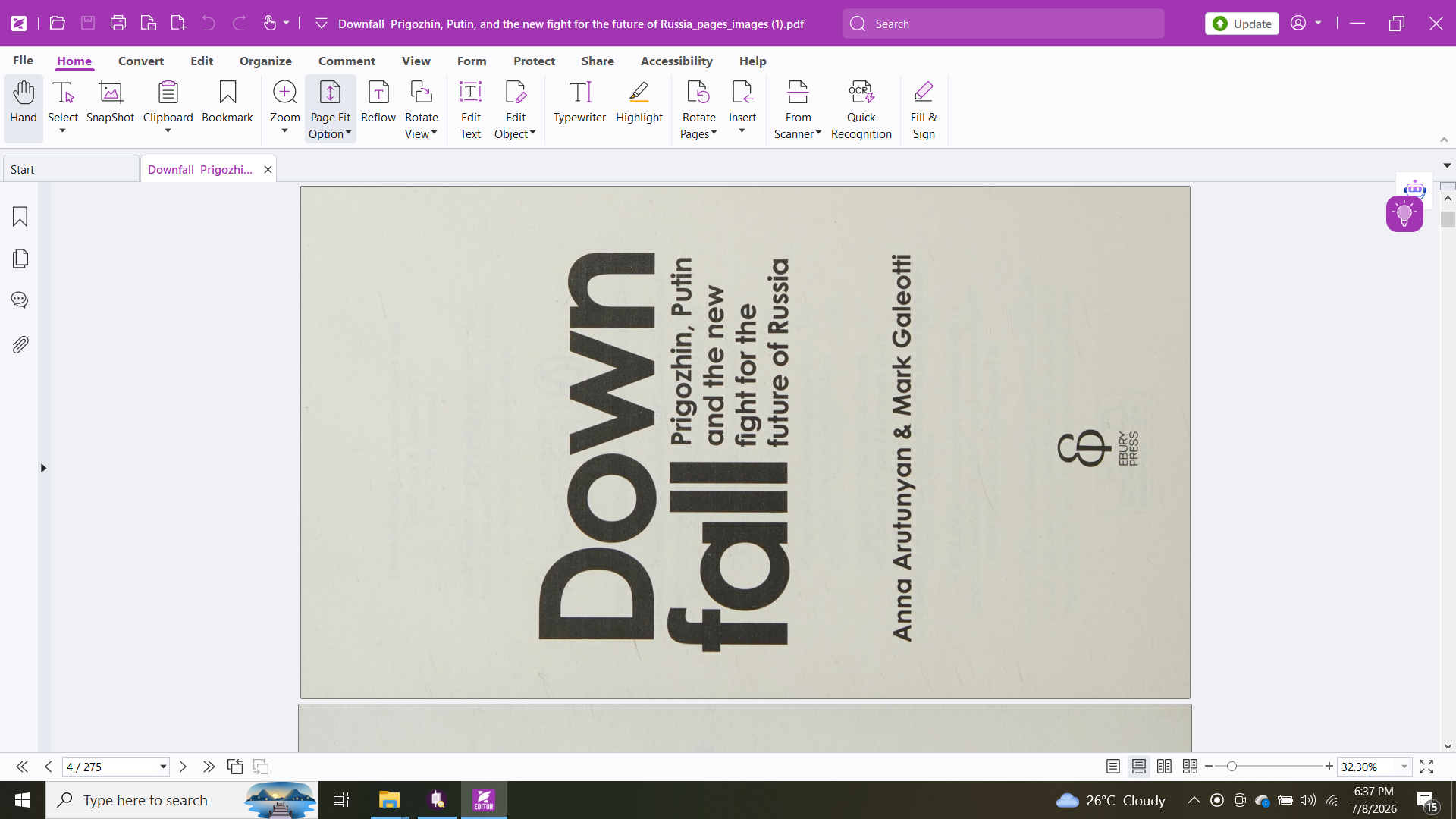The width and height of the screenshot is (1456, 819).
Task: Switch to the Start document tab
Action: point(71,169)
